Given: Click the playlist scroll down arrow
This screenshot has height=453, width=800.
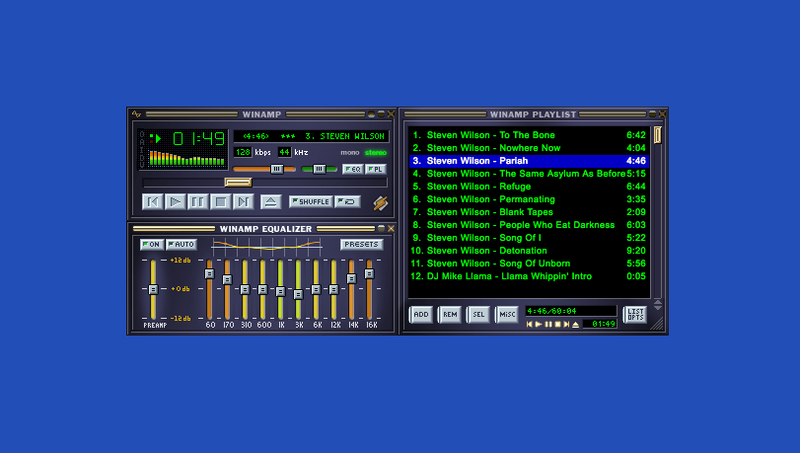Looking at the screenshot, I should (658, 308).
